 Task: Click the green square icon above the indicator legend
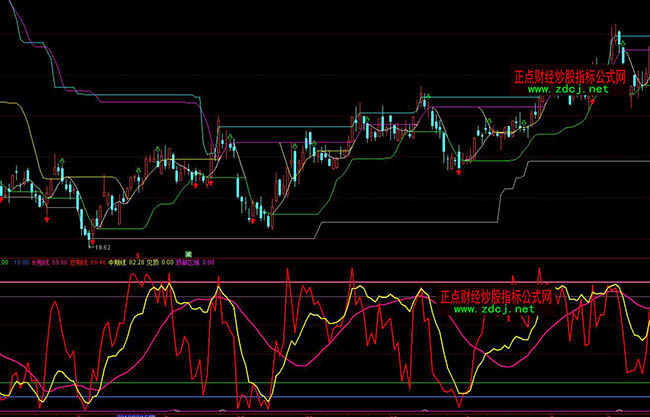188,254
